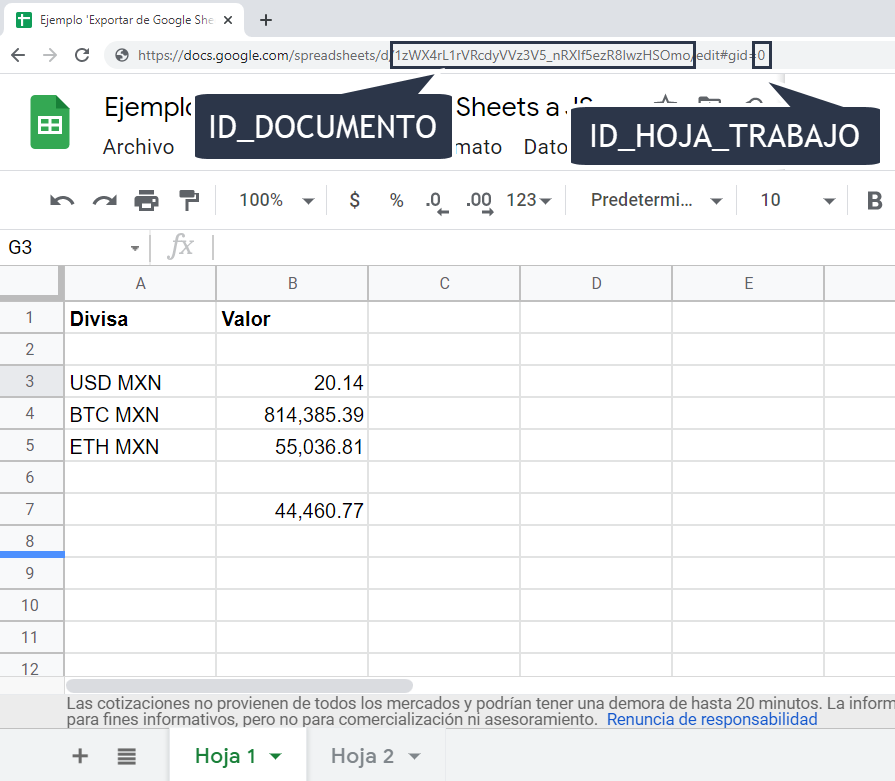Select row 7 header

coord(31,509)
